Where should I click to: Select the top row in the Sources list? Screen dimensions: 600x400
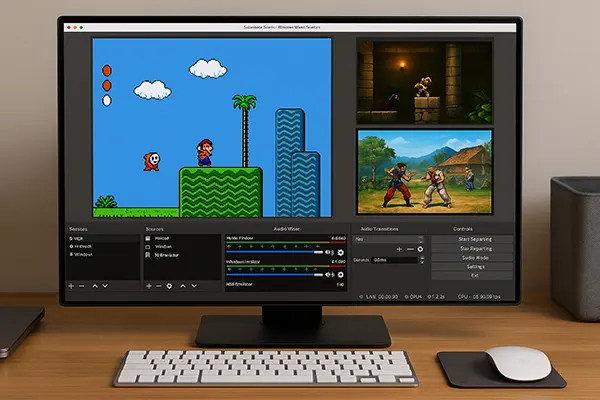[182, 238]
